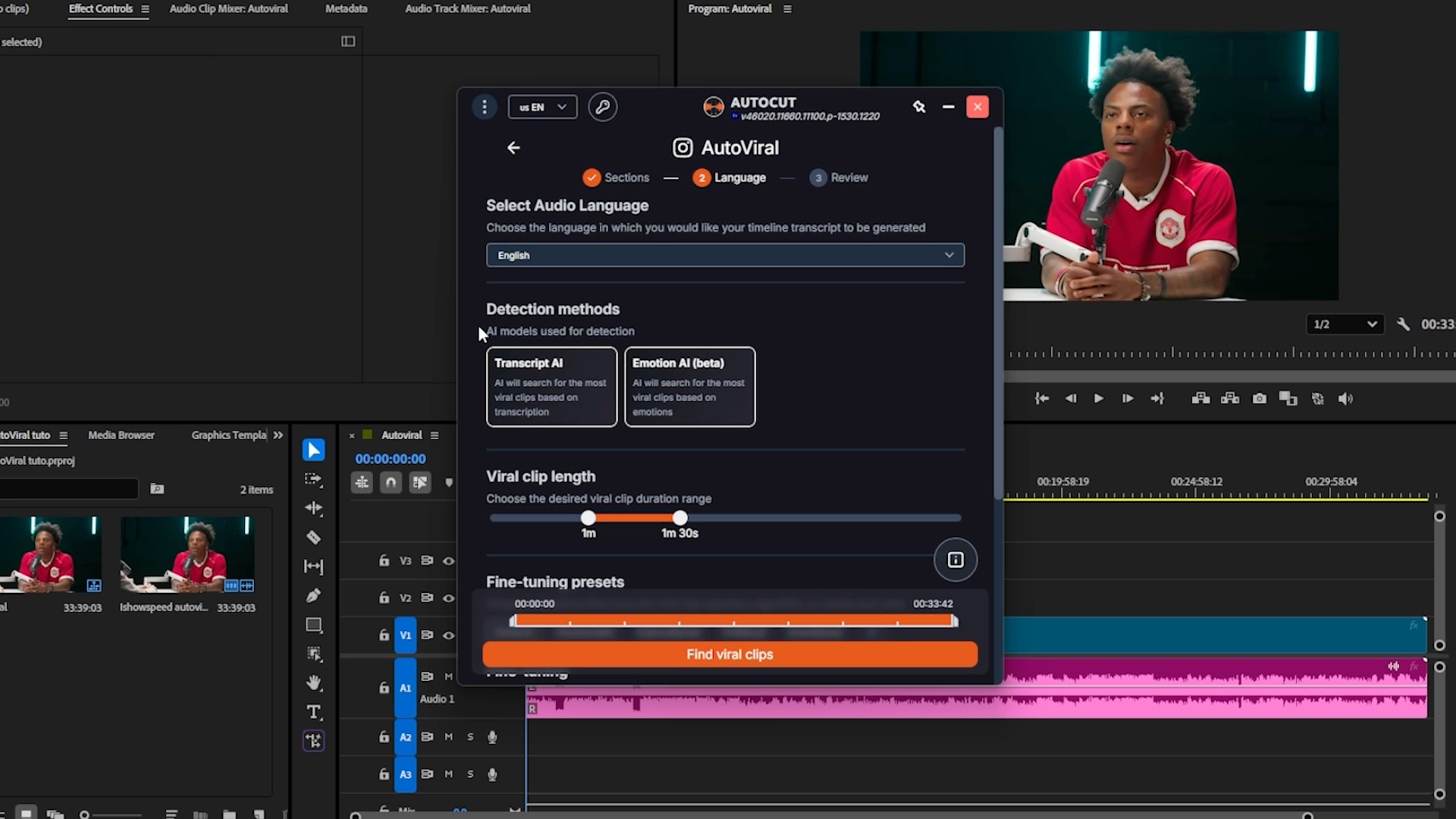
Task: Click the 1m 30s clip length slider handle
Action: (x=680, y=518)
